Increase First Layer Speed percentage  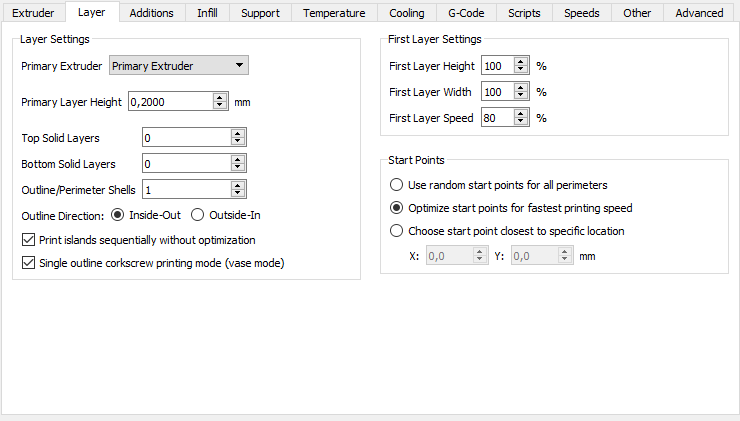[520, 114]
